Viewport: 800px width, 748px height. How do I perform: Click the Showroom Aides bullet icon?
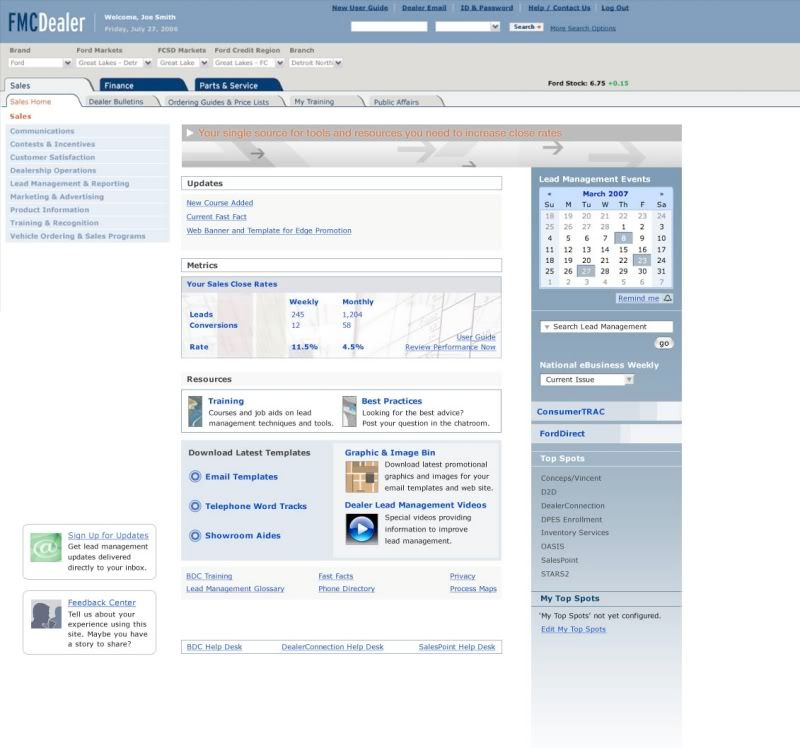click(195, 536)
